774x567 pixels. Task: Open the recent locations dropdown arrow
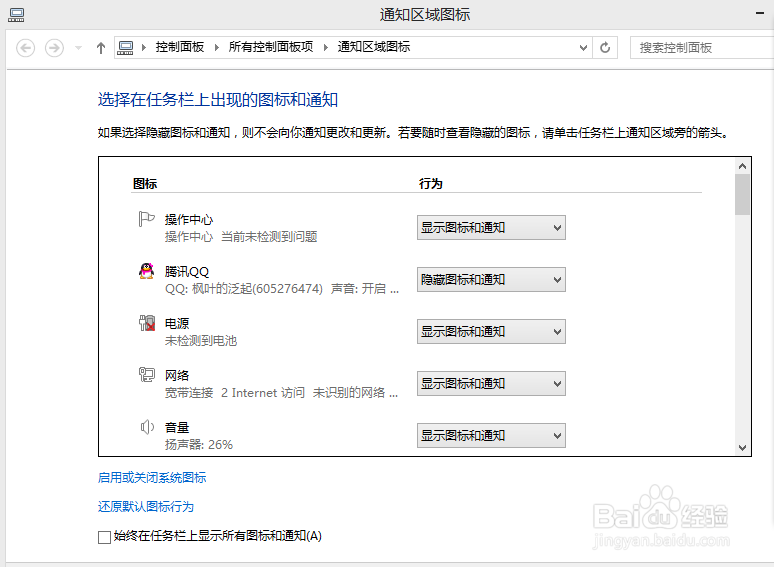coord(78,48)
